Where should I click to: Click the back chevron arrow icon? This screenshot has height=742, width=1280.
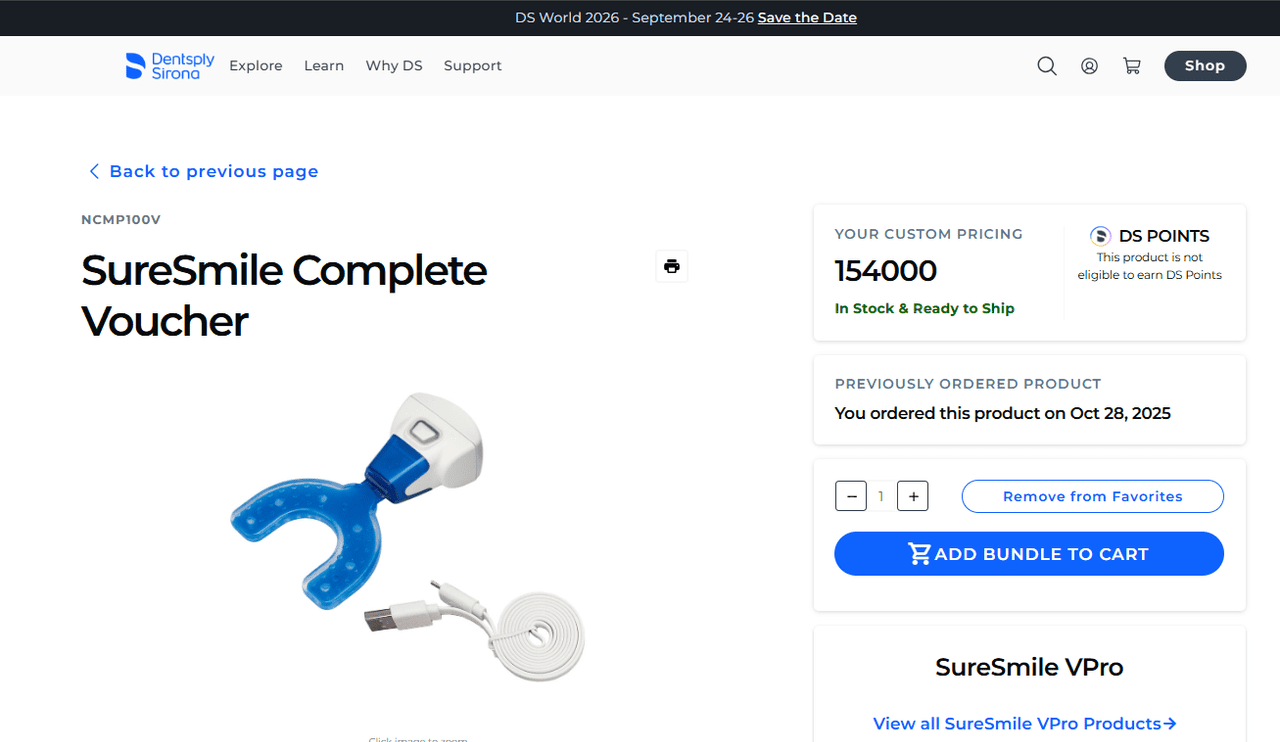click(x=94, y=171)
